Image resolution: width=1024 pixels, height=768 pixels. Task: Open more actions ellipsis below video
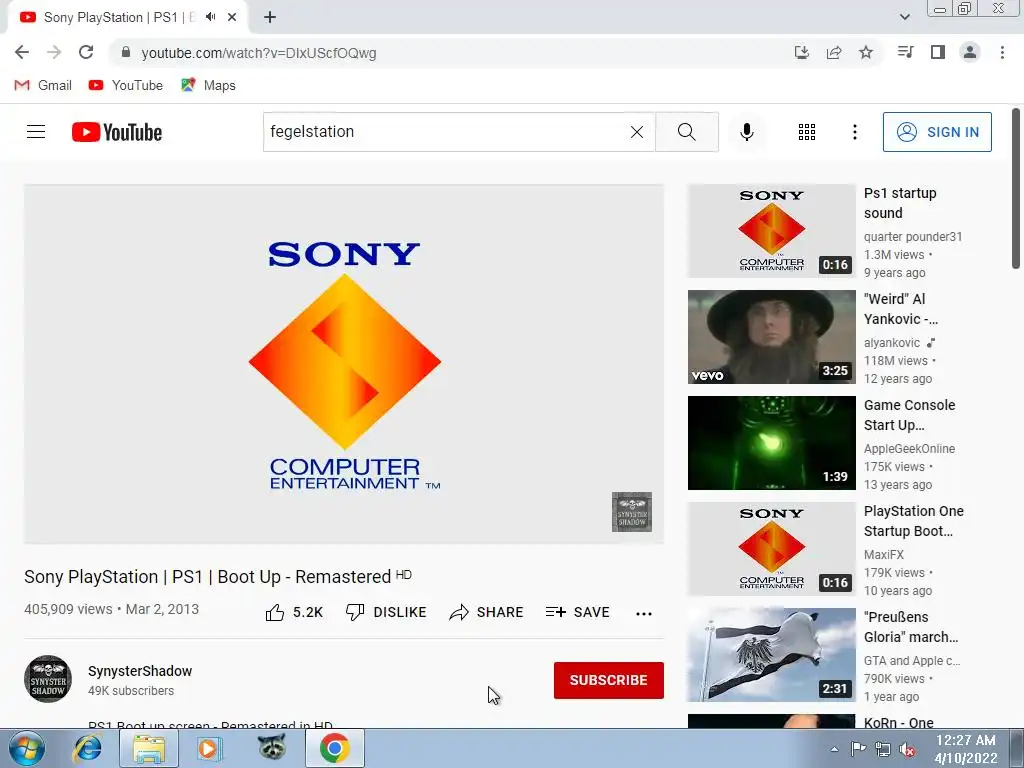pyautogui.click(x=644, y=613)
